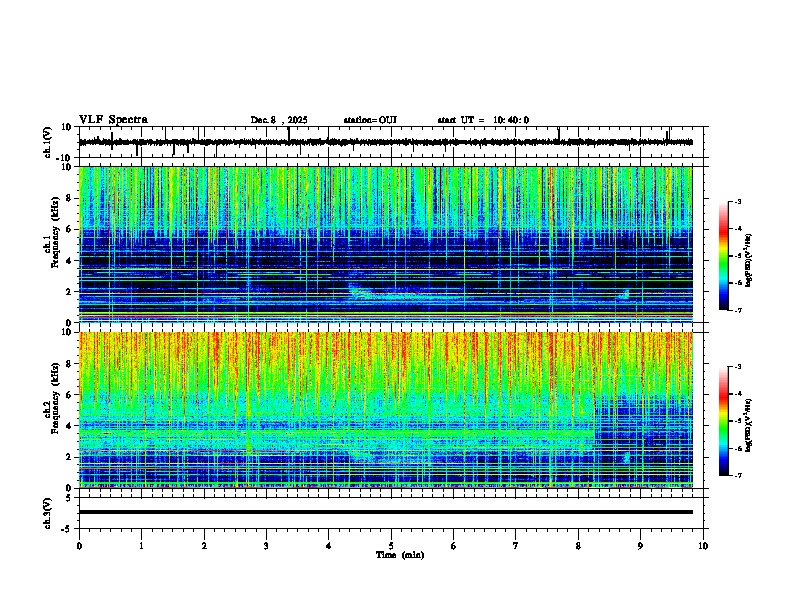Click the ch.1 color bar '-3' top value

(738, 201)
